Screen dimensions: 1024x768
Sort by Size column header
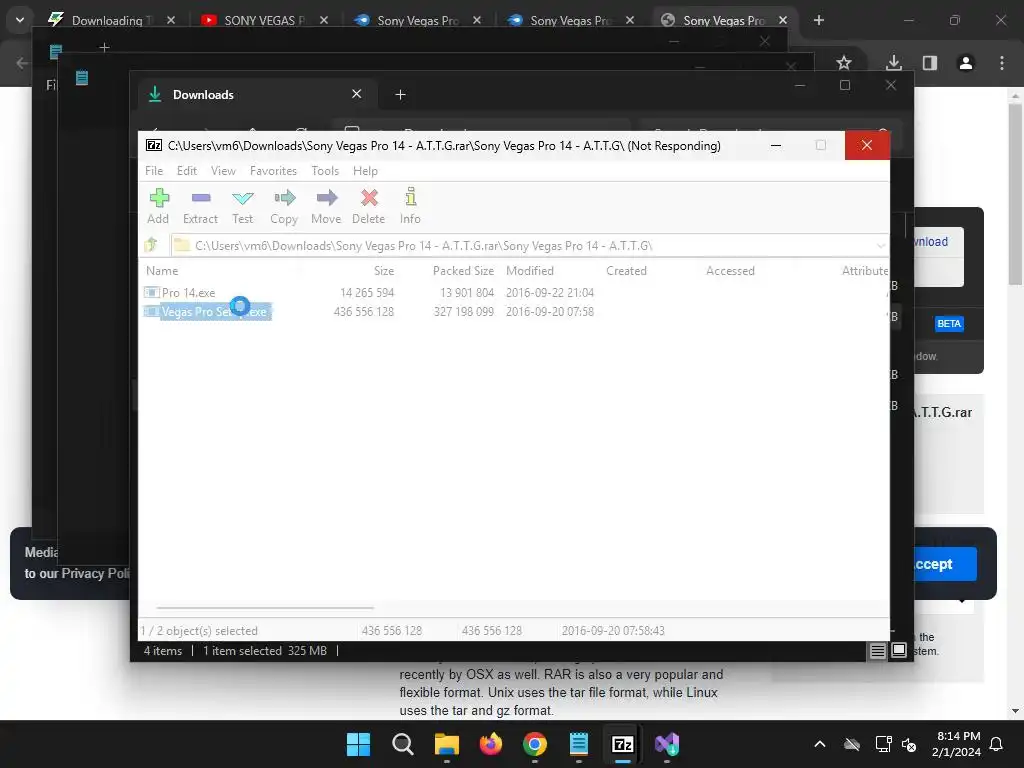click(x=384, y=270)
